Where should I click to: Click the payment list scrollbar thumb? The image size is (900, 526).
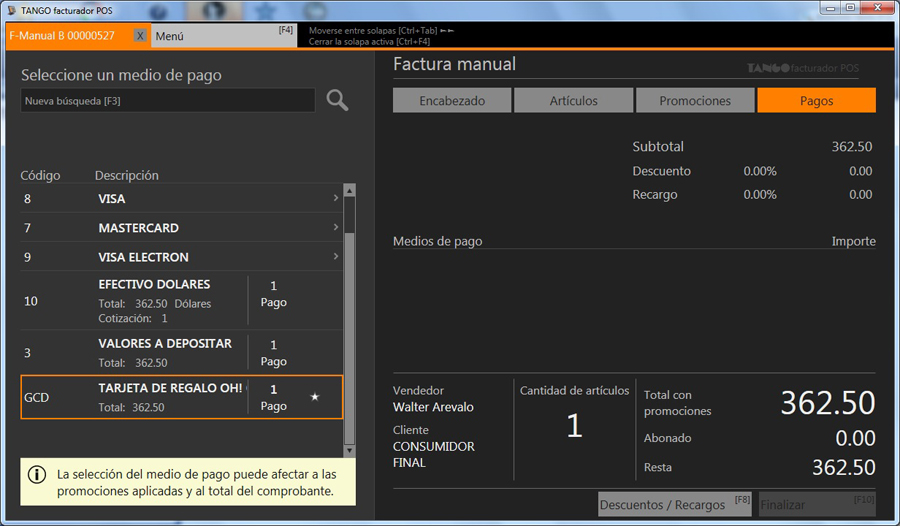pos(349,338)
